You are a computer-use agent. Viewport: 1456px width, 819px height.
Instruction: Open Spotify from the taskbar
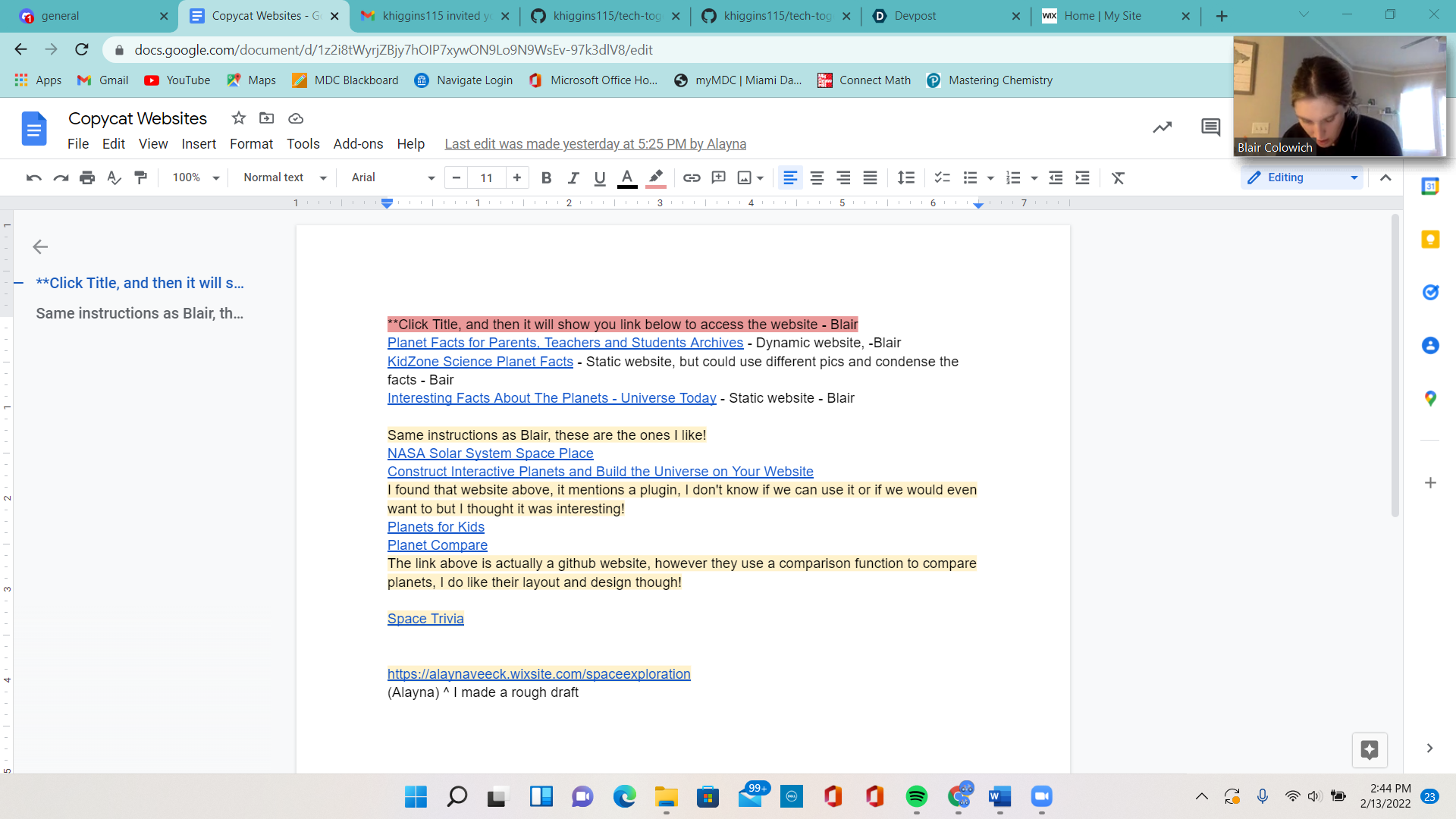point(916,796)
